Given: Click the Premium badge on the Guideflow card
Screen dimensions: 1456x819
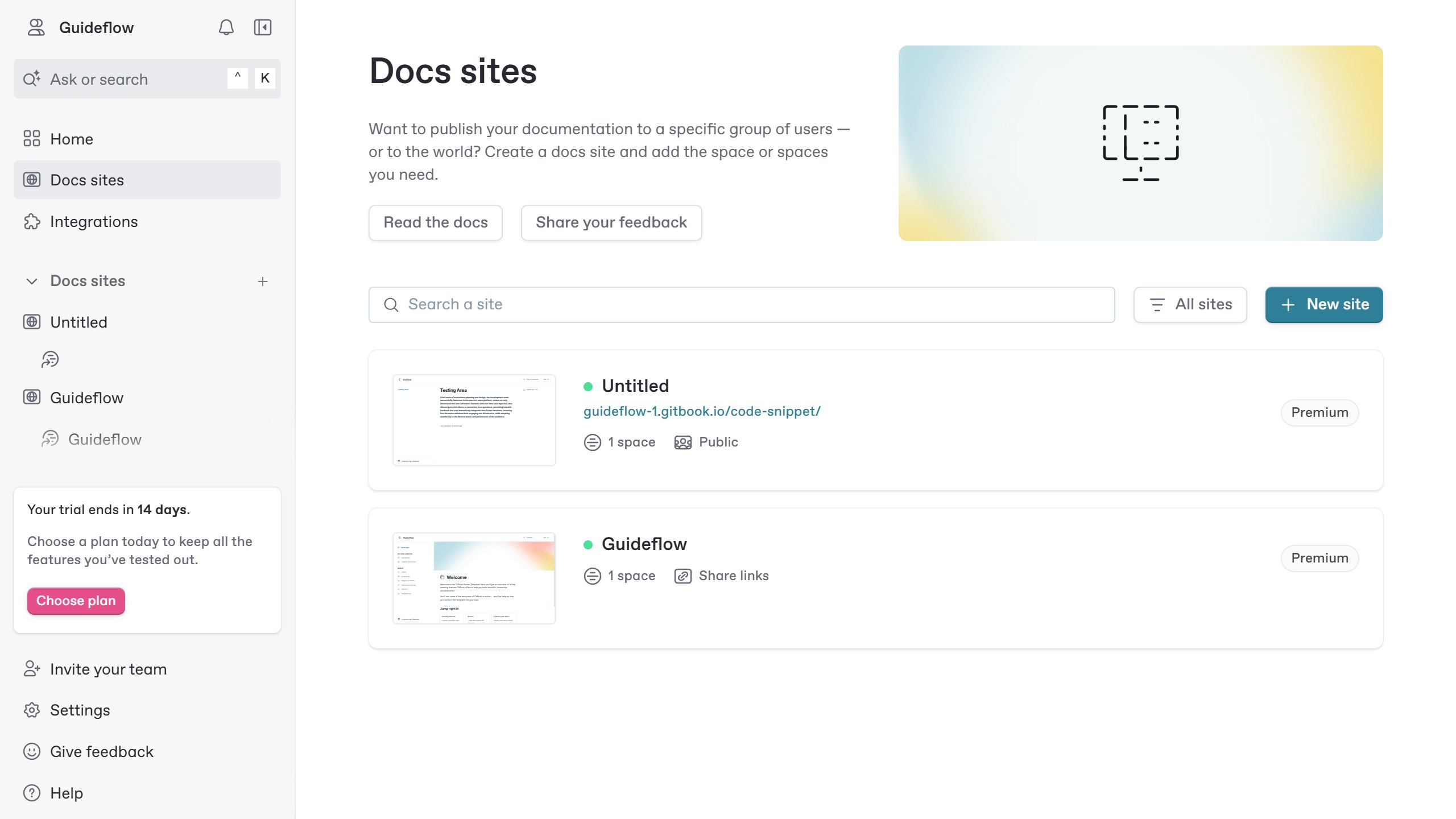Looking at the screenshot, I should [x=1319, y=558].
